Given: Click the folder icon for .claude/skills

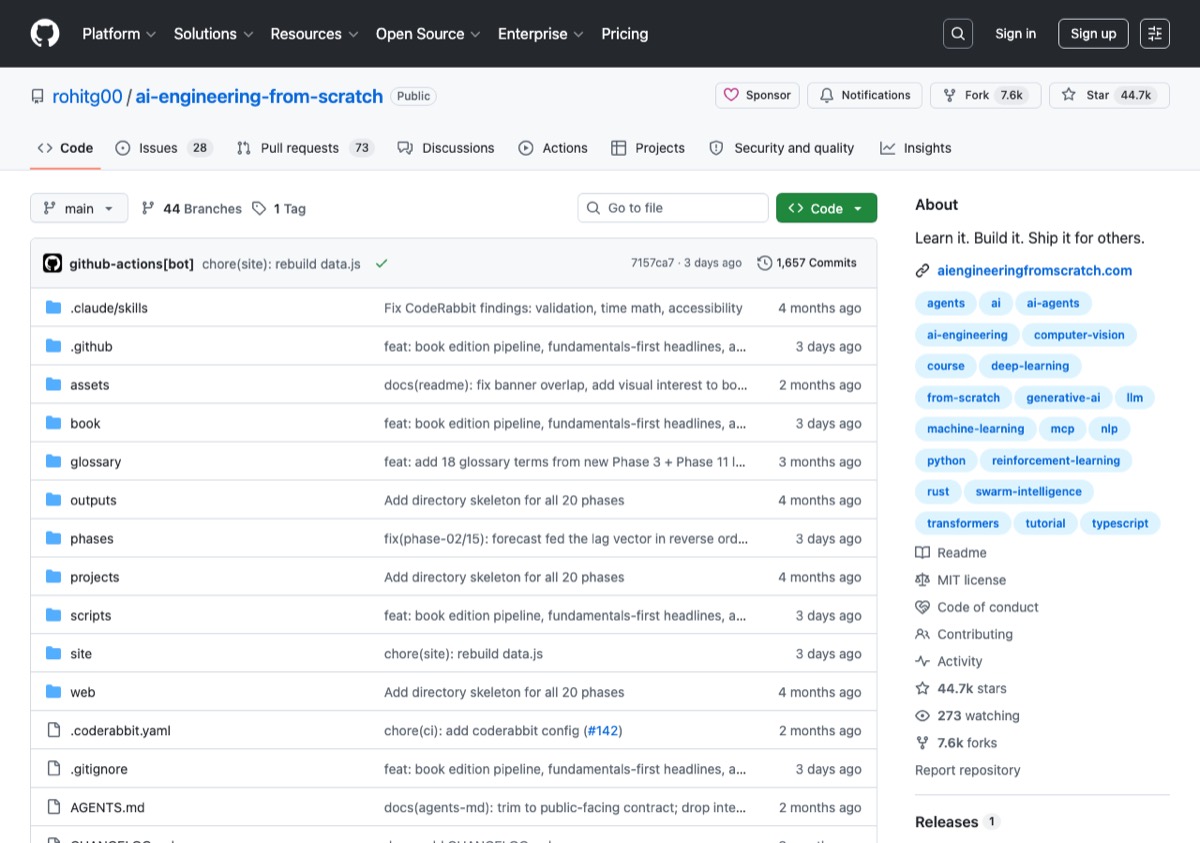Looking at the screenshot, I should [x=54, y=308].
